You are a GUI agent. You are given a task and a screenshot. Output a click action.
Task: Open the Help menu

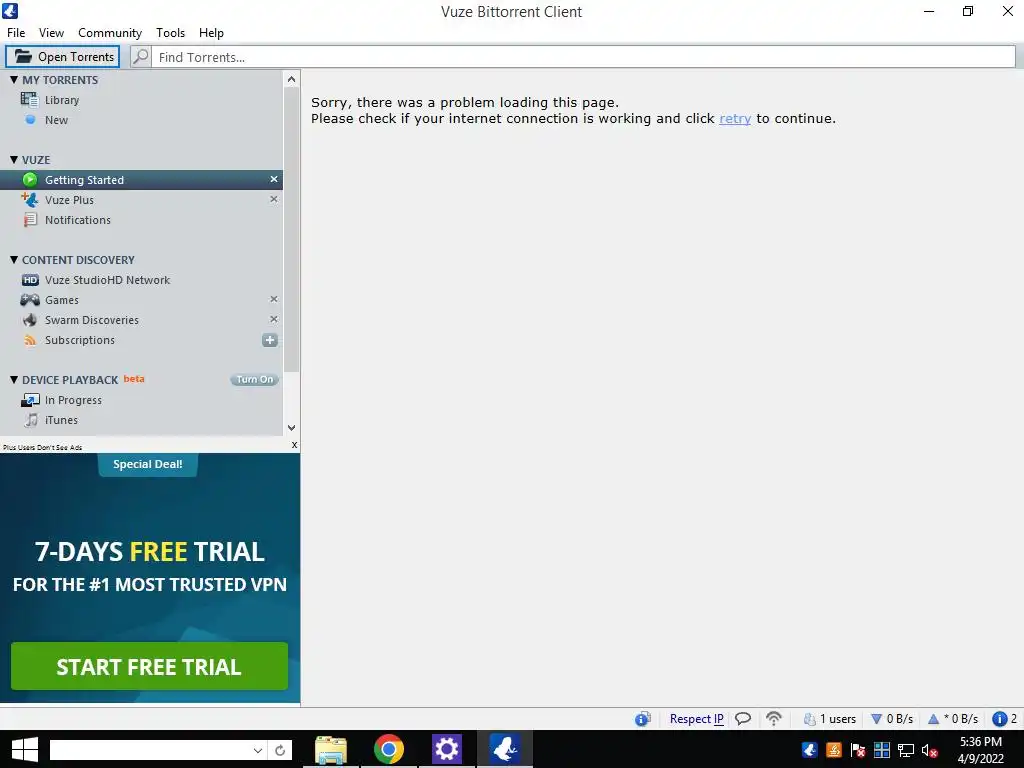click(x=211, y=33)
